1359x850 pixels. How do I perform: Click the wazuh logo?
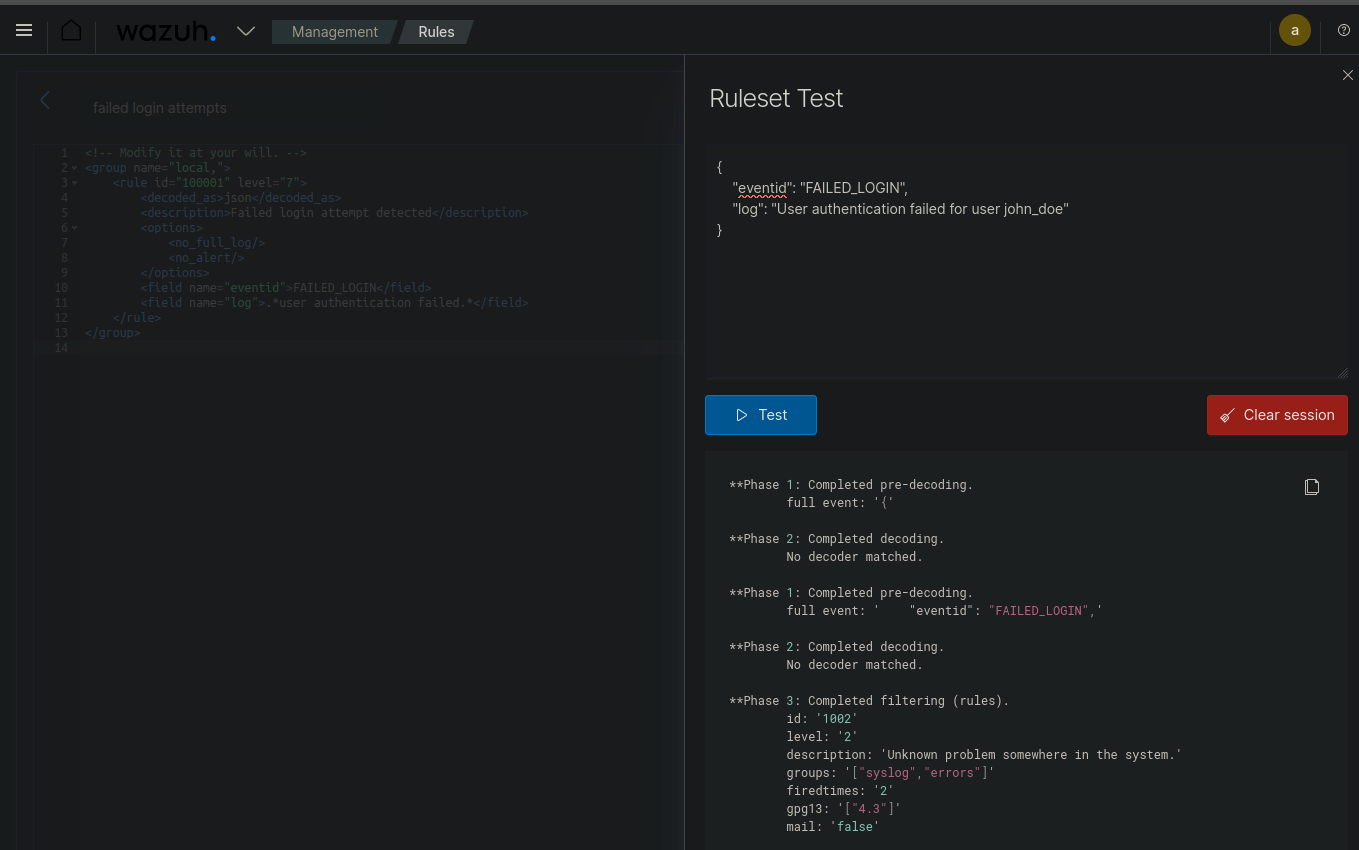pyautogui.click(x=166, y=32)
